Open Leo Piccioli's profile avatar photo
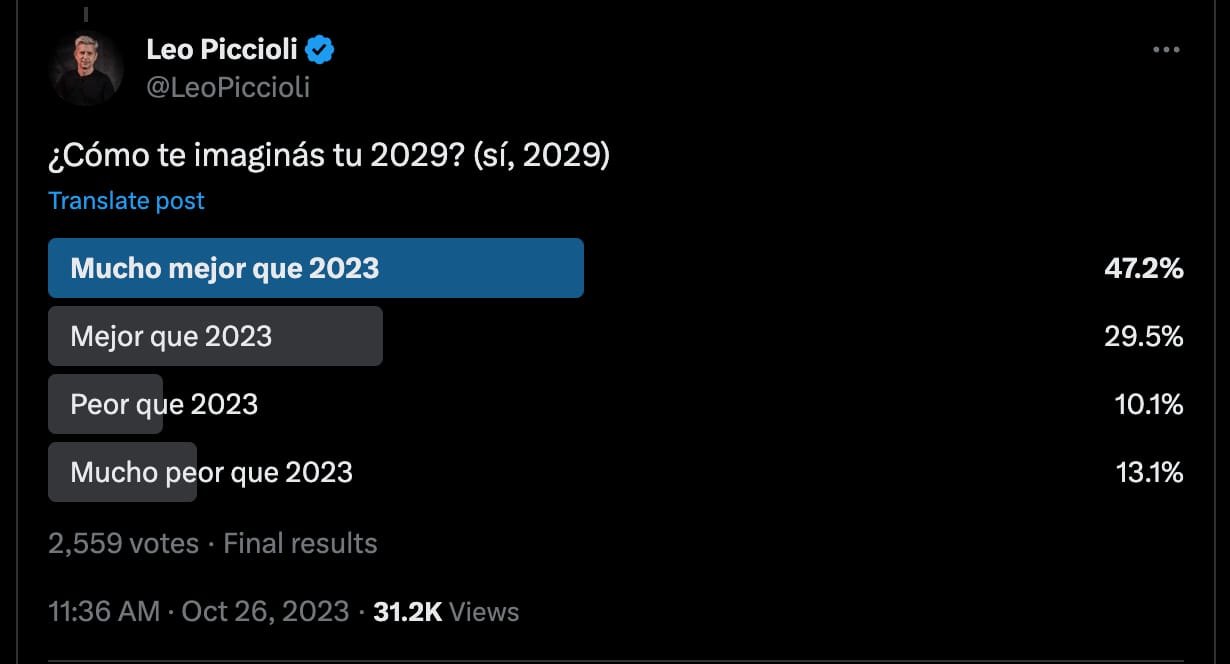This screenshot has height=664, width=1230. click(86, 69)
